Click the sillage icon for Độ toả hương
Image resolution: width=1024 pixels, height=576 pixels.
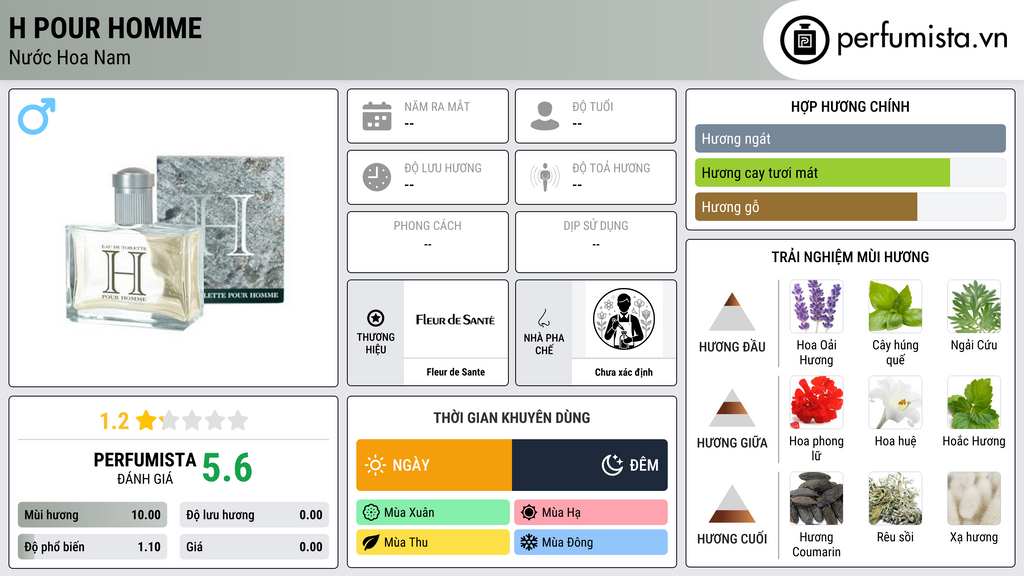pos(545,177)
